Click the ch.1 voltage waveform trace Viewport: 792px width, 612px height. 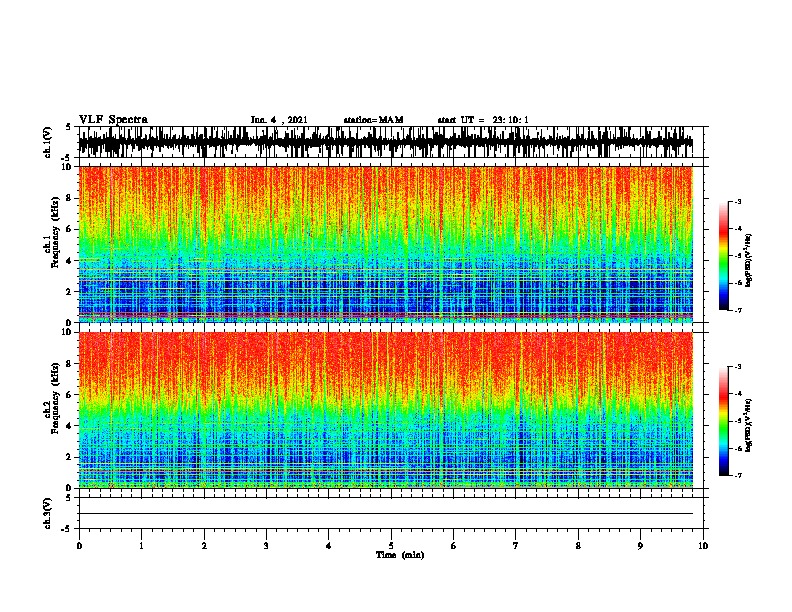click(386, 142)
